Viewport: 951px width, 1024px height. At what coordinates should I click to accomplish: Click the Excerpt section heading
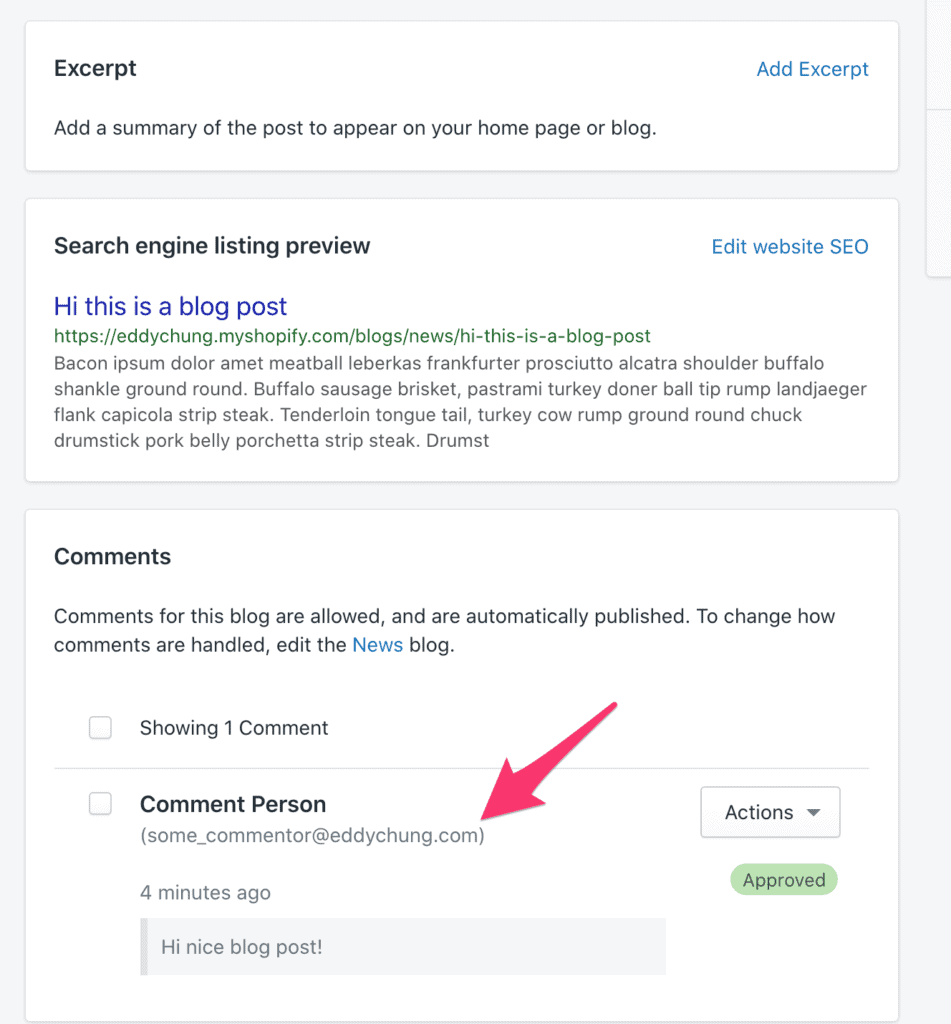(x=95, y=69)
